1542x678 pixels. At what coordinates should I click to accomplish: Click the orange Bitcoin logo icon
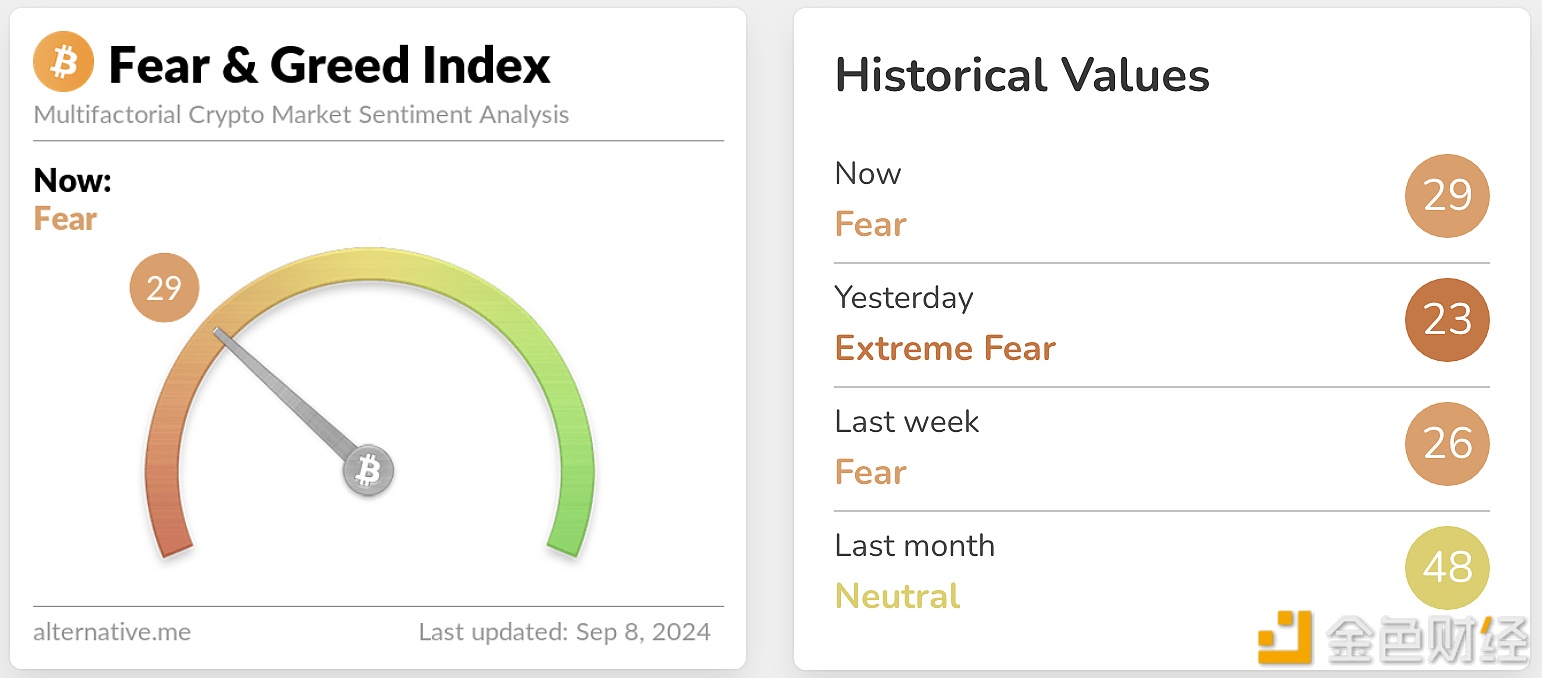(x=63, y=62)
